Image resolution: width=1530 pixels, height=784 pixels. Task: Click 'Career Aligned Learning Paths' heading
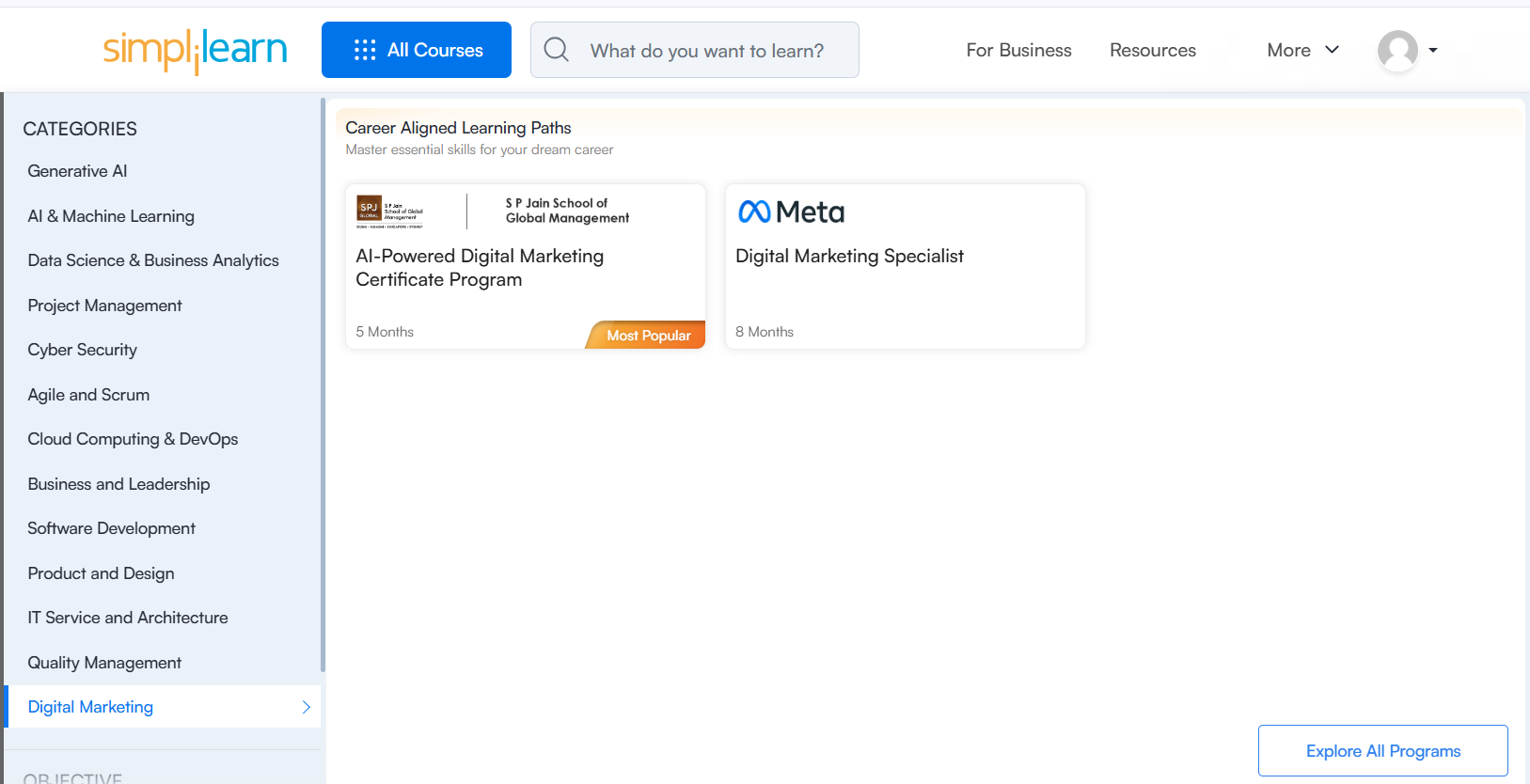458,128
